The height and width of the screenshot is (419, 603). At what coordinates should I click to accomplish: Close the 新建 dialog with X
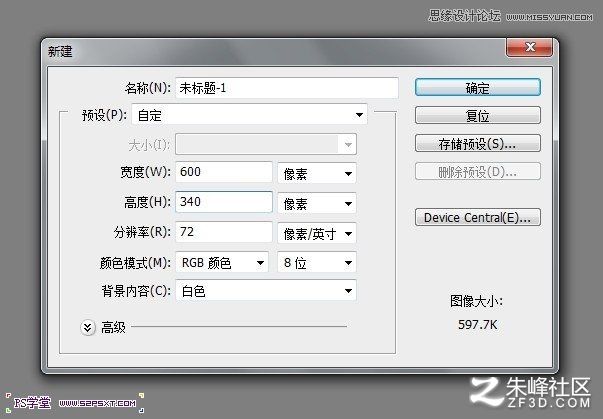point(530,47)
